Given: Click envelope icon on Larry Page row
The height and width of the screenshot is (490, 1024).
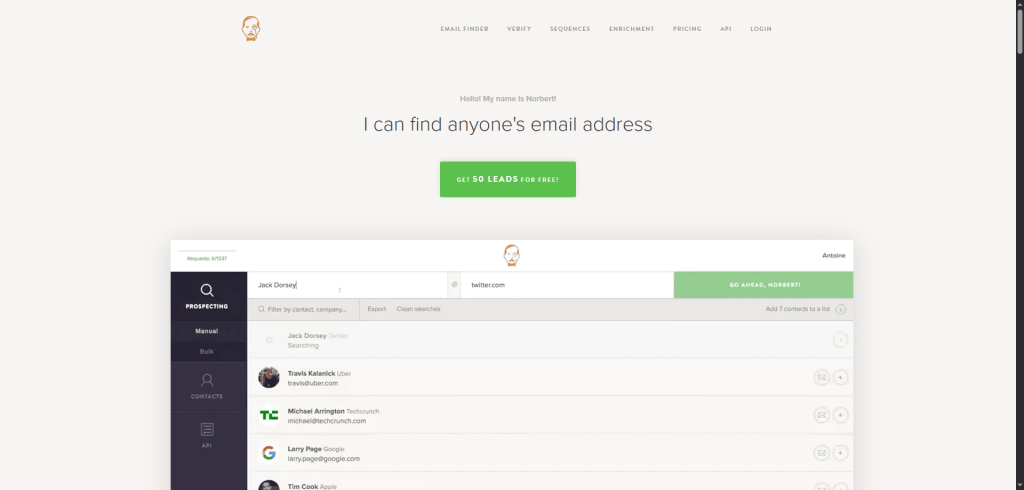Looking at the screenshot, I should (x=822, y=453).
